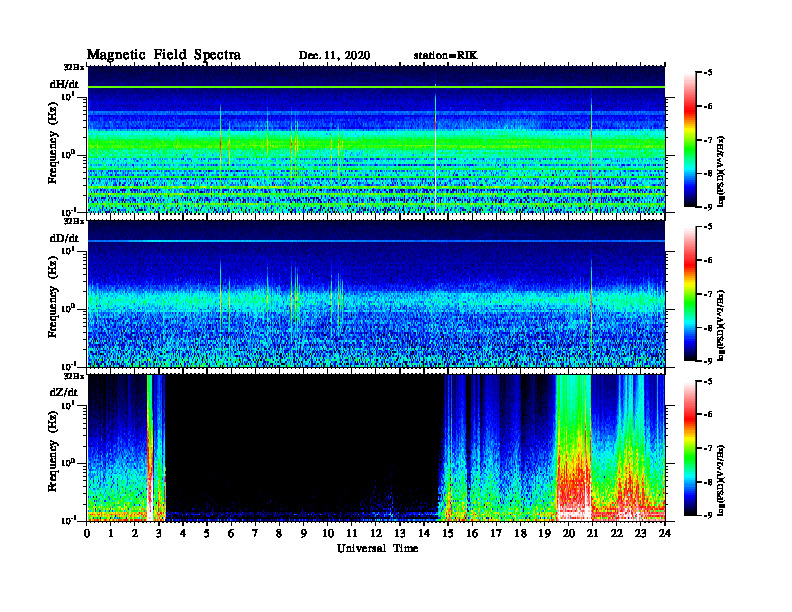The image size is (792, 612).
Task: Click the -8 tick on dD/dt color bar
Action: click(x=708, y=328)
